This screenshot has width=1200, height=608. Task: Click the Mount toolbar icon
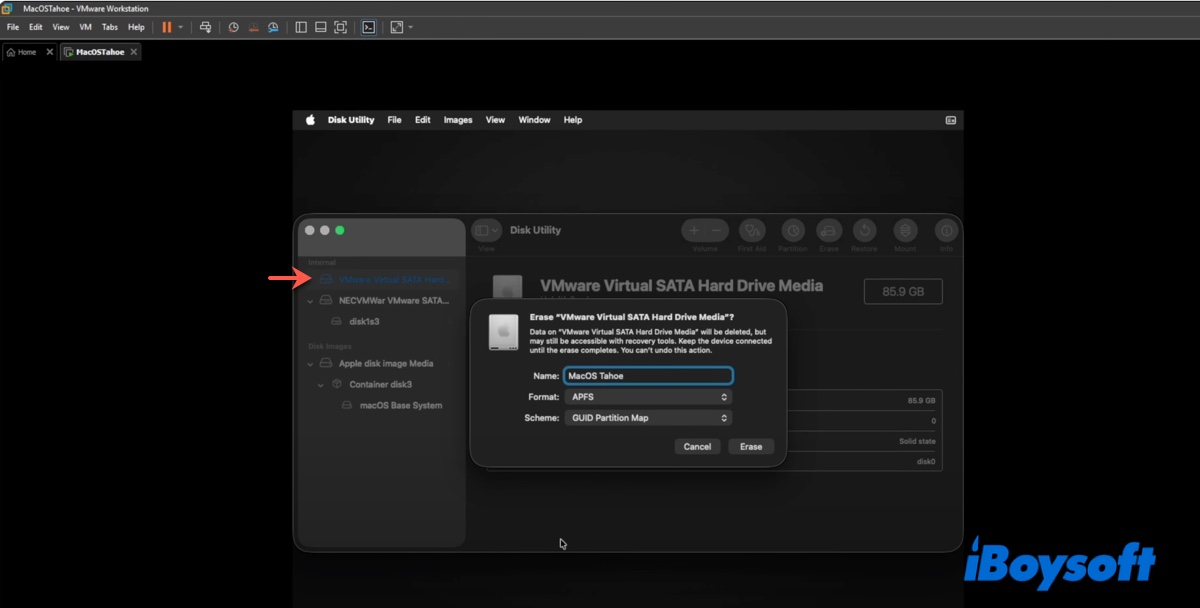click(905, 231)
